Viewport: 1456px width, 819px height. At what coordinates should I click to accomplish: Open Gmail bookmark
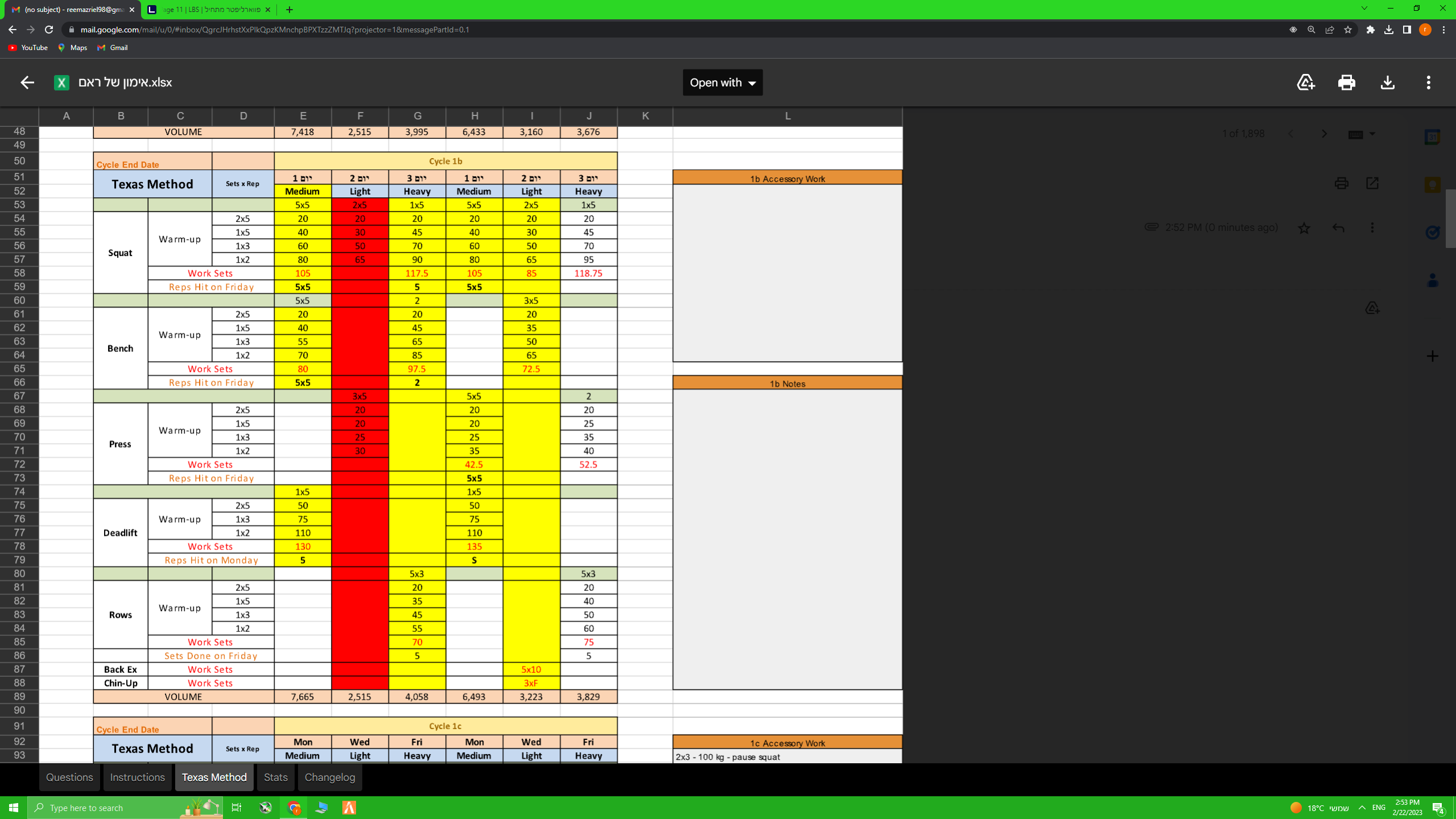coord(113,48)
